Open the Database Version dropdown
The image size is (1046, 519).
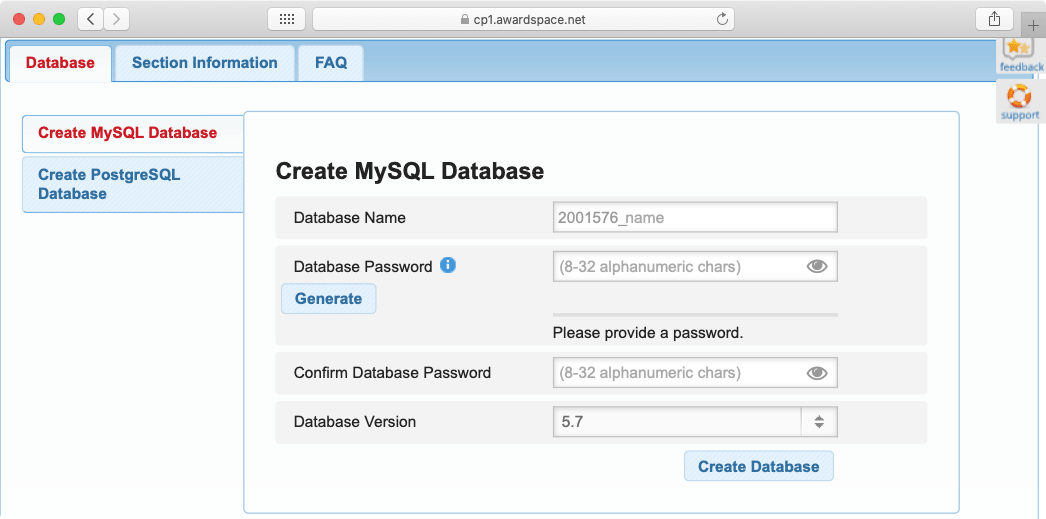coord(677,422)
